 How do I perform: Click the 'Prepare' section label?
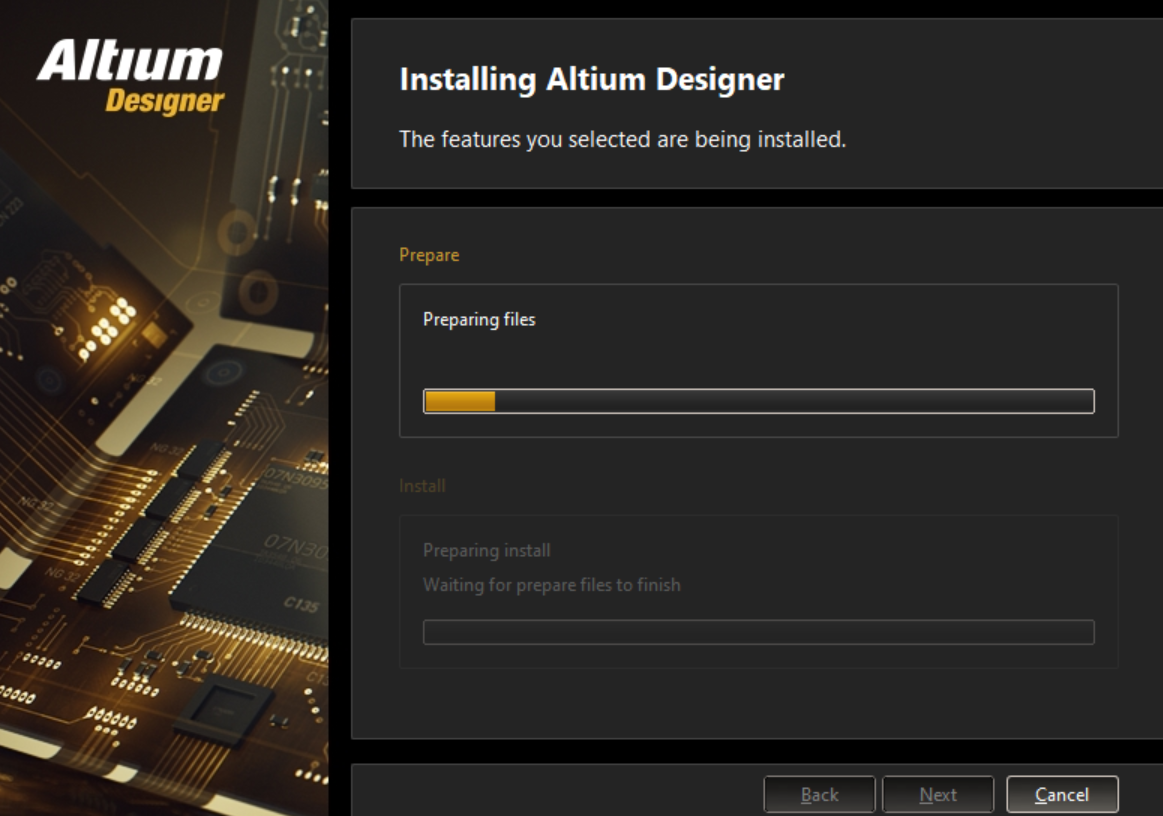pos(429,255)
